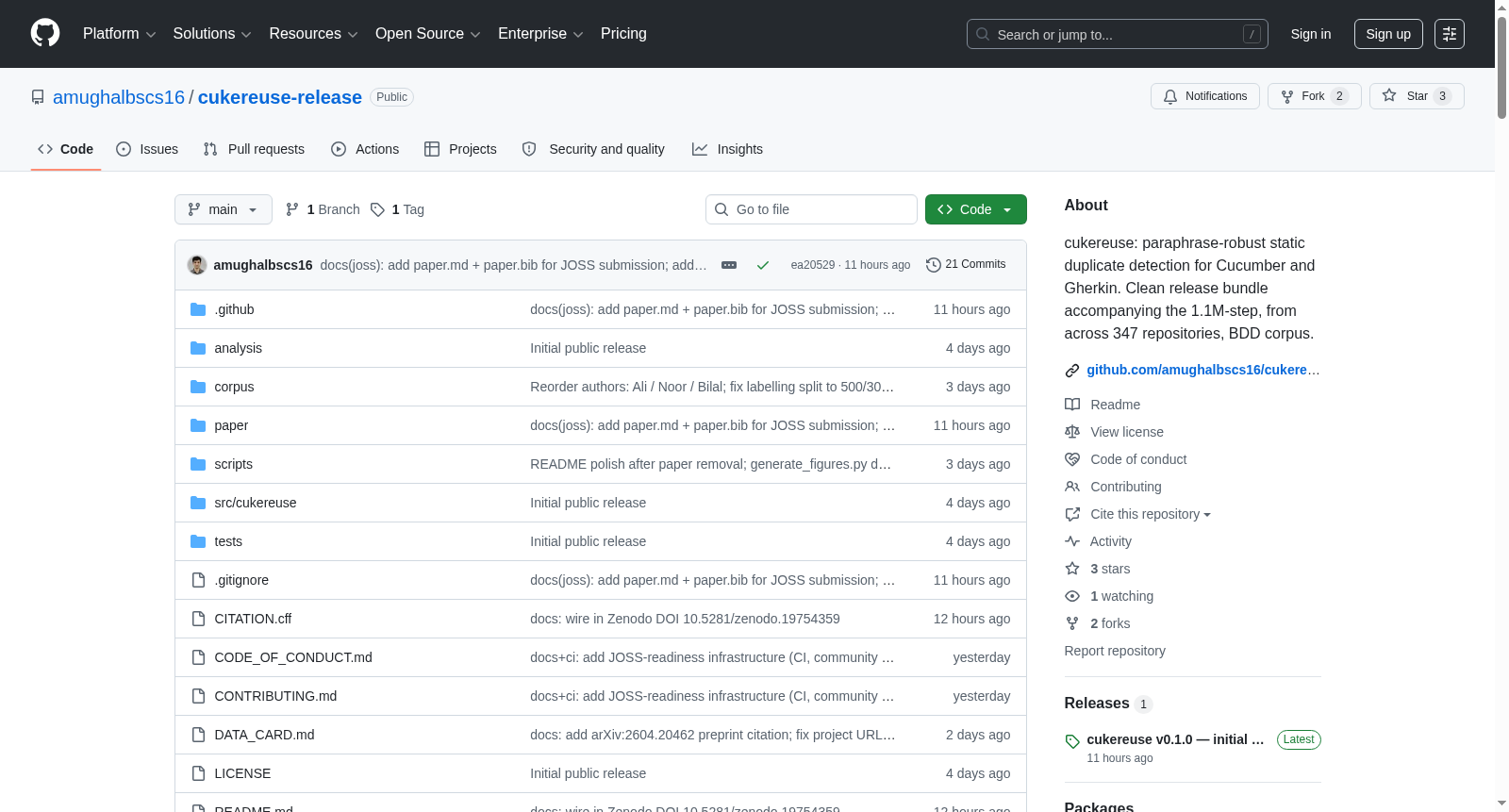Open cukereuse-release repository name link
The image size is (1509, 812).
[280, 97]
